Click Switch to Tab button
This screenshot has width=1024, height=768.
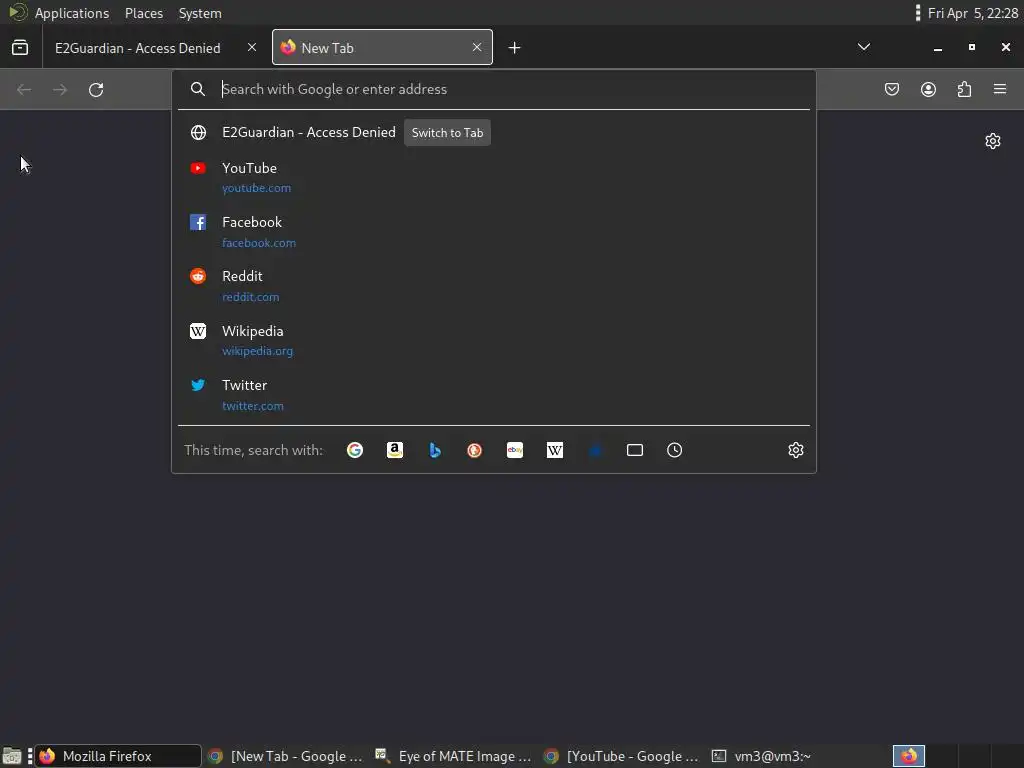click(x=447, y=133)
